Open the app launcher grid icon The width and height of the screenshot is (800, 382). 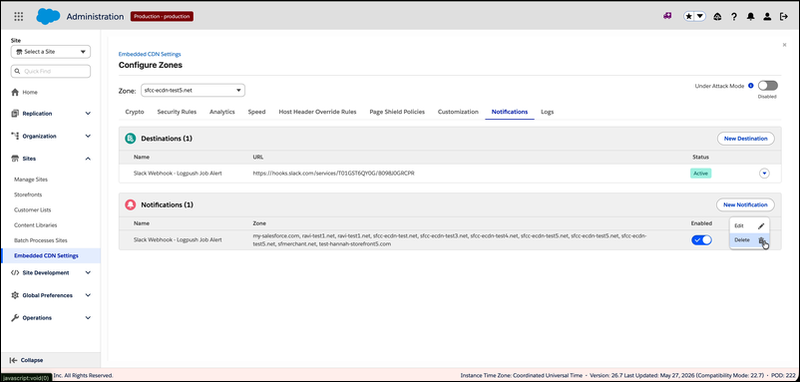tap(18, 16)
